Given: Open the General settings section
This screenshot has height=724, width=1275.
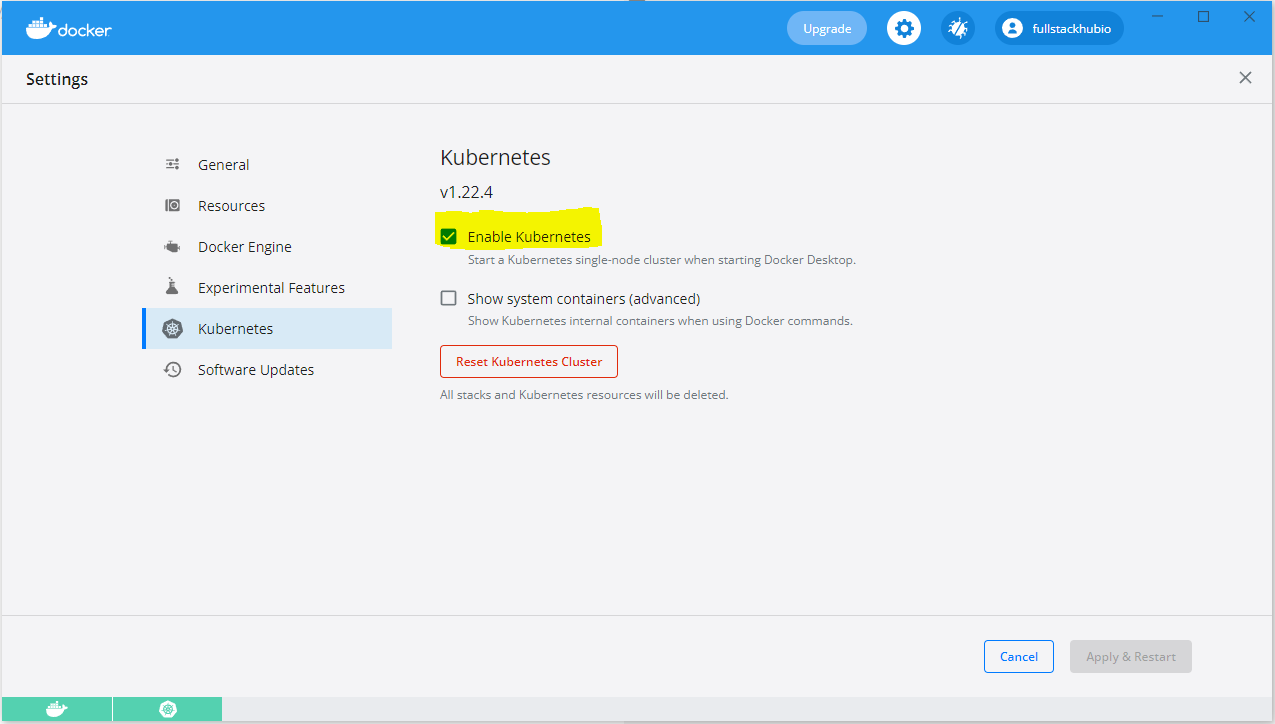Looking at the screenshot, I should click(267, 164).
